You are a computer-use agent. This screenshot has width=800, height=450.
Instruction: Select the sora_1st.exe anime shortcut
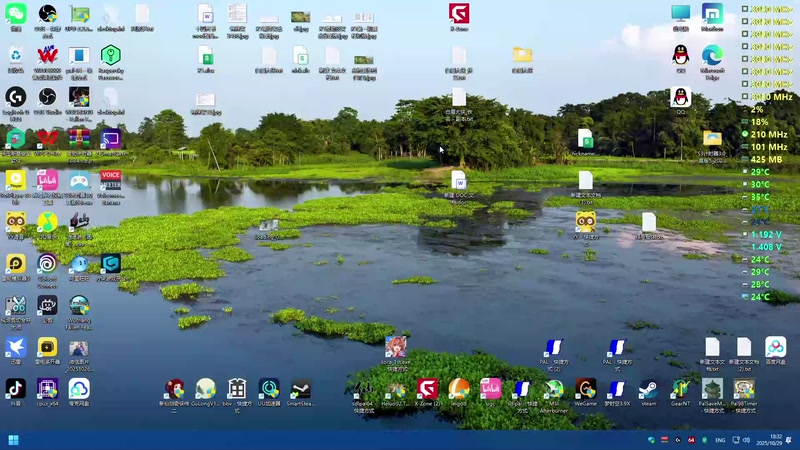395,348
